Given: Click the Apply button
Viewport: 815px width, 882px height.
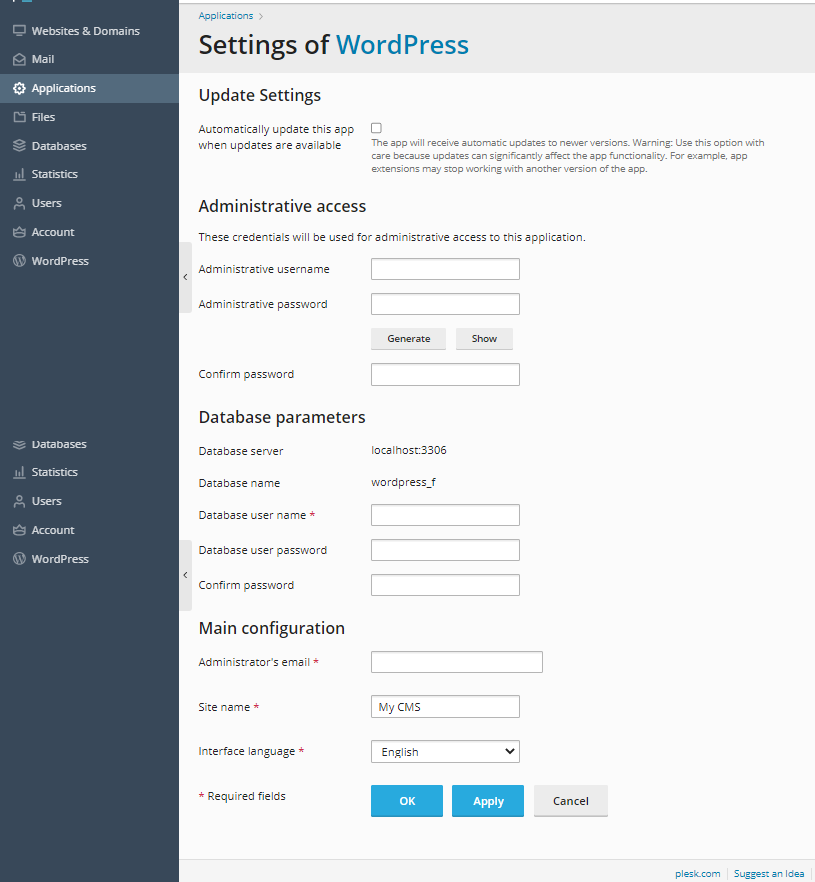Looking at the screenshot, I should (x=488, y=801).
